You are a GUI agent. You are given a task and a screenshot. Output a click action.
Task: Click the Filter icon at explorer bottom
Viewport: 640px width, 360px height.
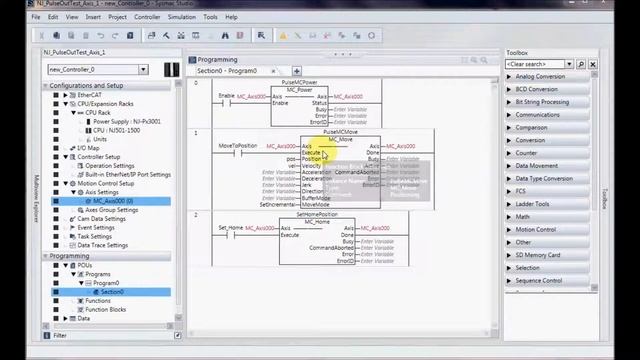[x=47, y=336]
